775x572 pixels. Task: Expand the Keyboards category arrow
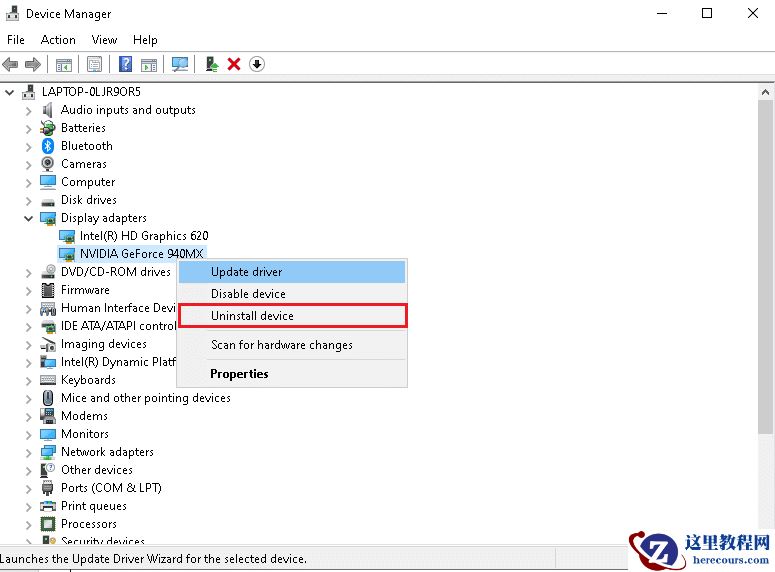29,381
